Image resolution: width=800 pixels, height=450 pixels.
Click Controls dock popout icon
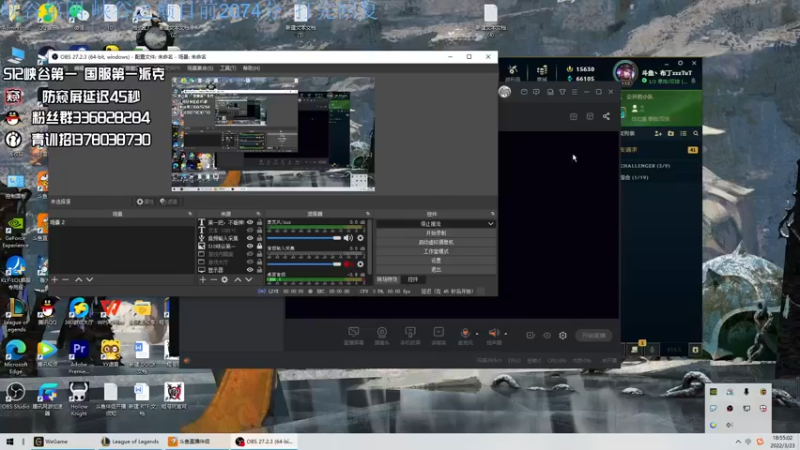pyautogui.click(x=492, y=214)
